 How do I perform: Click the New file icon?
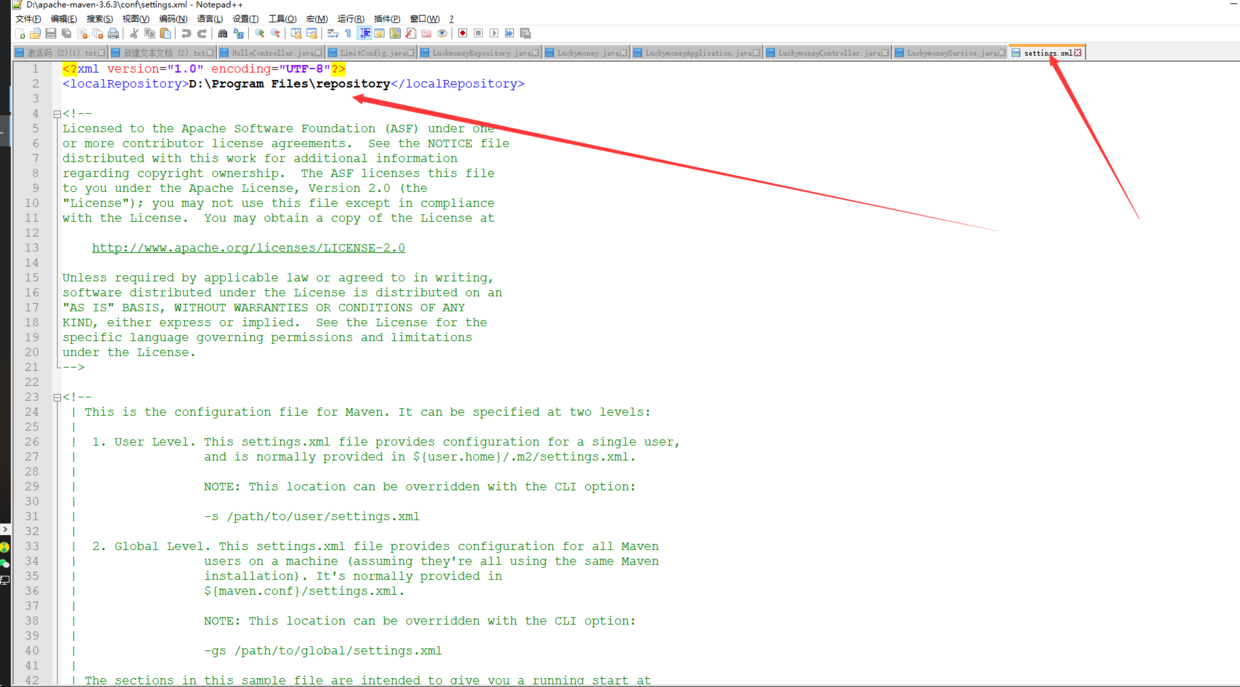coord(20,33)
